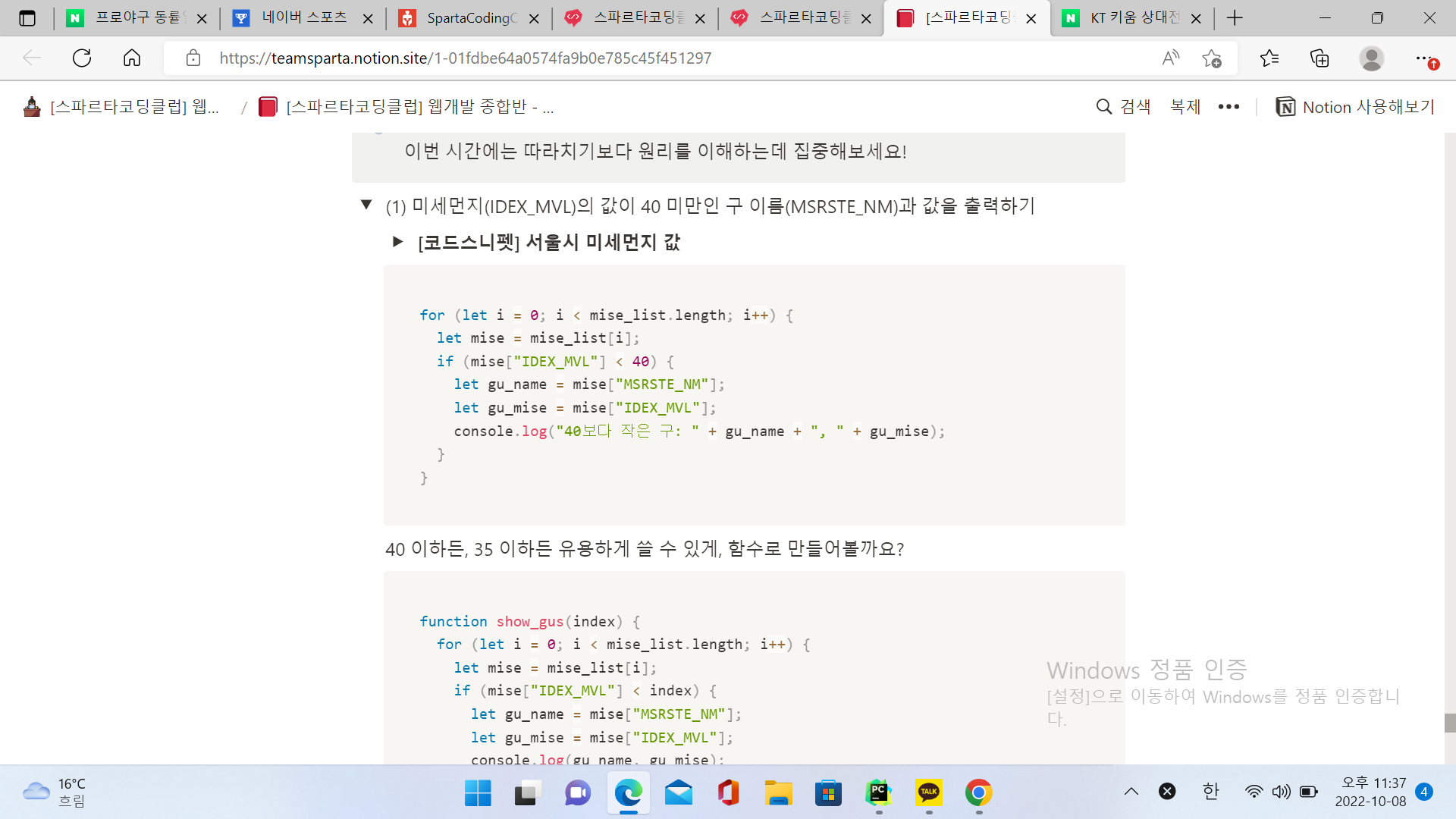Go to browser home page

coord(132,58)
